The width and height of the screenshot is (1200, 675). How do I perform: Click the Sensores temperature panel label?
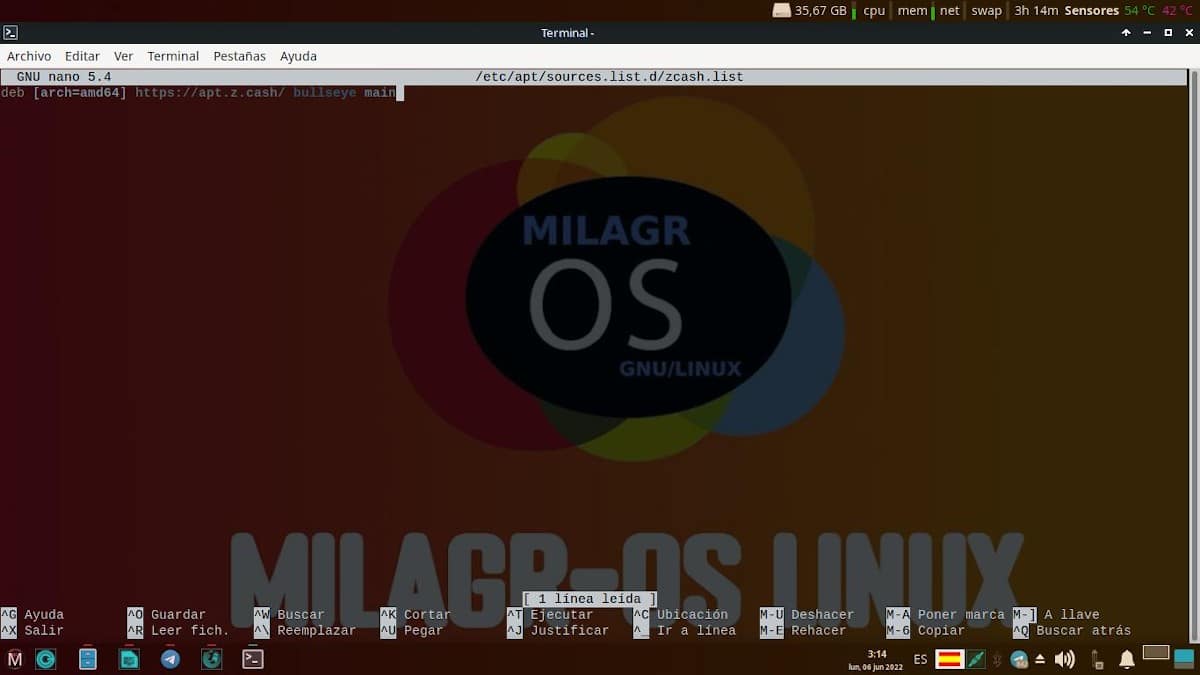[x=1091, y=11]
